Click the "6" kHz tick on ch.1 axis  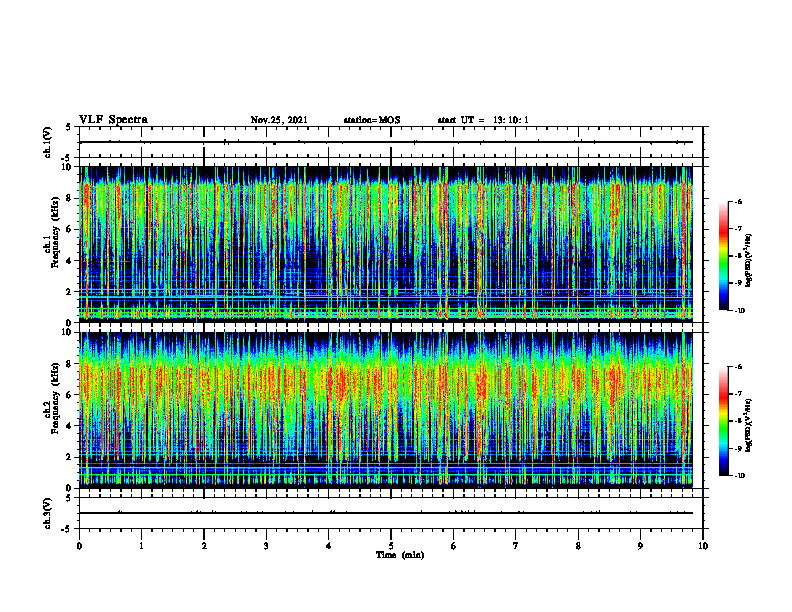pos(70,229)
